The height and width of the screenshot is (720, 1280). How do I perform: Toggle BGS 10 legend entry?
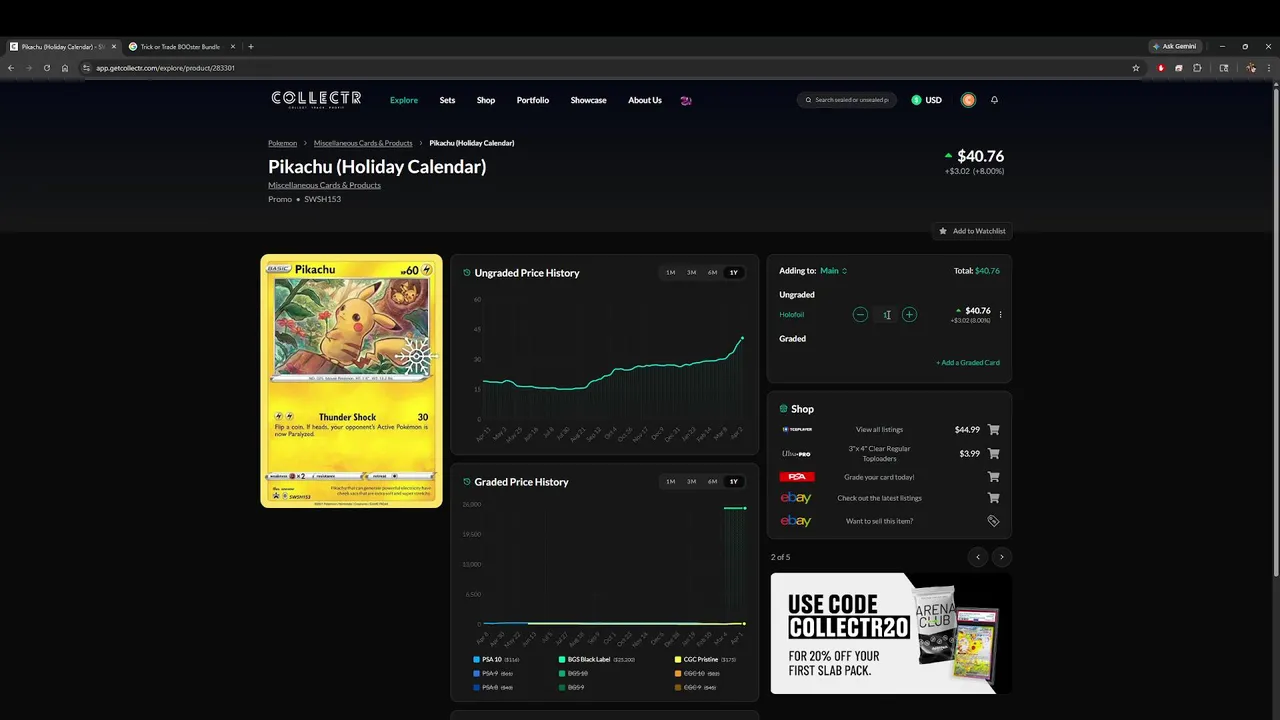click(573, 674)
